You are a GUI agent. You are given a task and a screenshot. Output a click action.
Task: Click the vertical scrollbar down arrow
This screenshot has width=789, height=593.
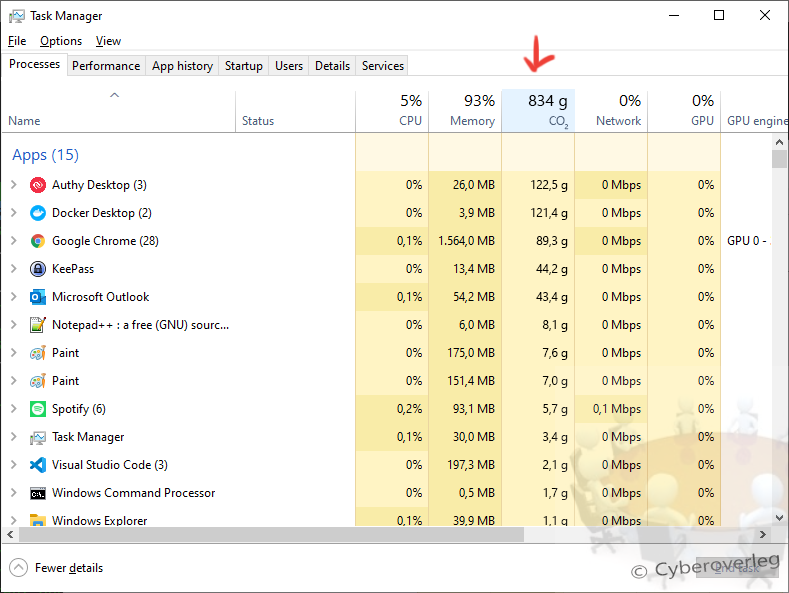[779, 518]
